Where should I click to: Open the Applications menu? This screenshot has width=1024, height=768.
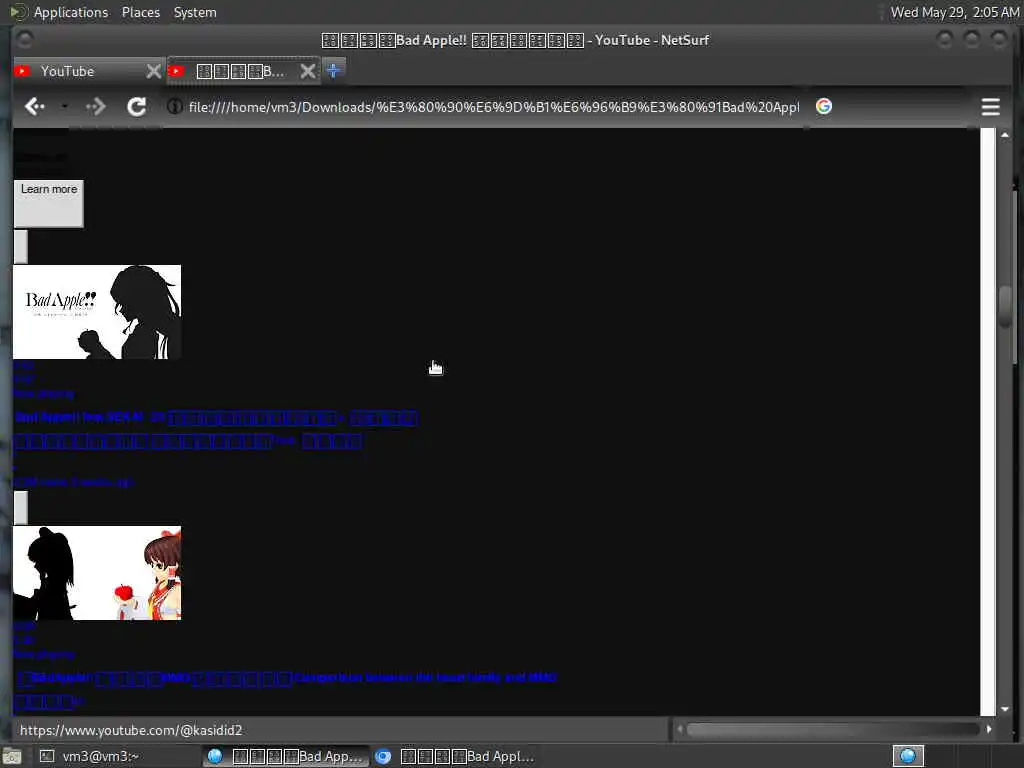pyautogui.click(x=71, y=12)
